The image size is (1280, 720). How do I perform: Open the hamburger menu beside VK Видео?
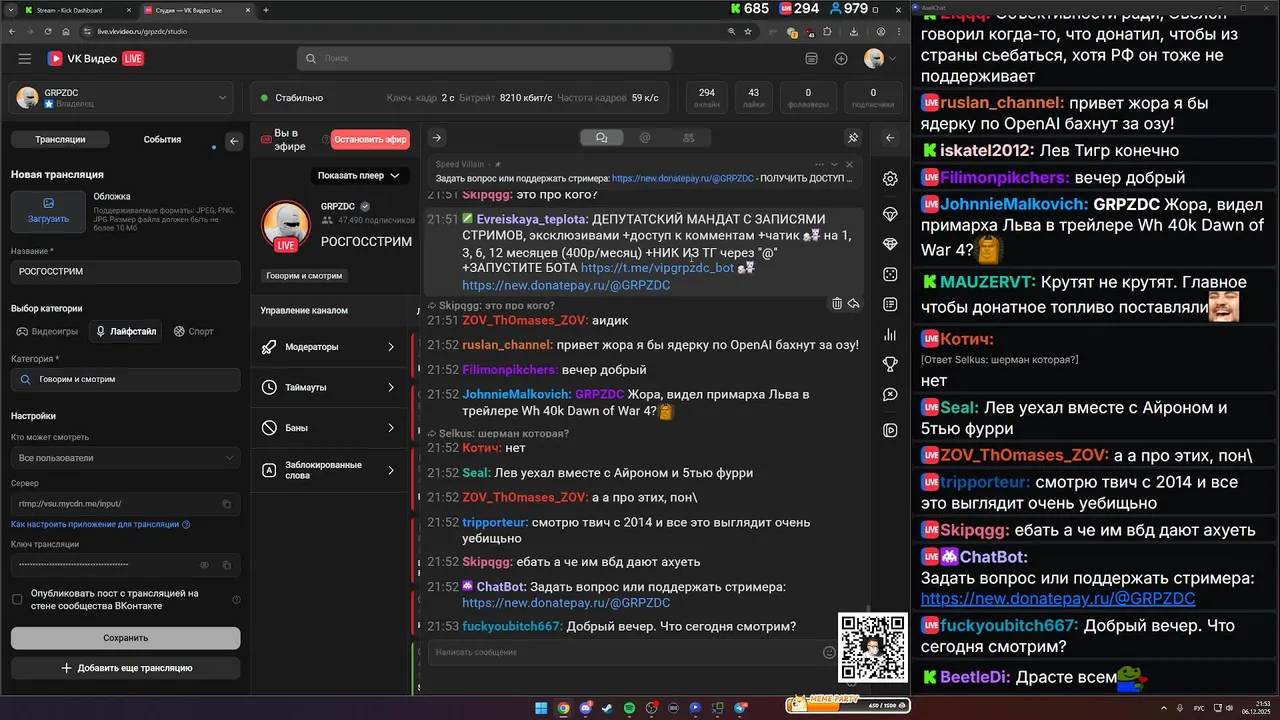[x=24, y=59]
